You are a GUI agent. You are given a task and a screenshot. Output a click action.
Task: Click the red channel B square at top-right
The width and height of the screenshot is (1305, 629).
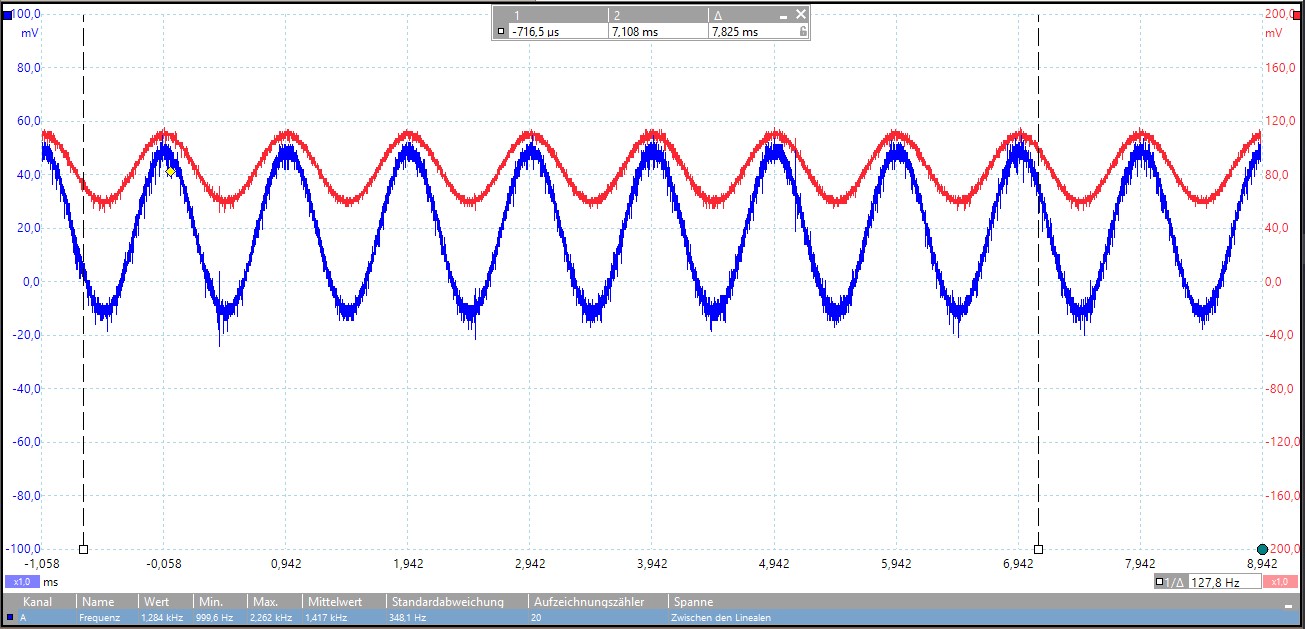(1298, 14)
